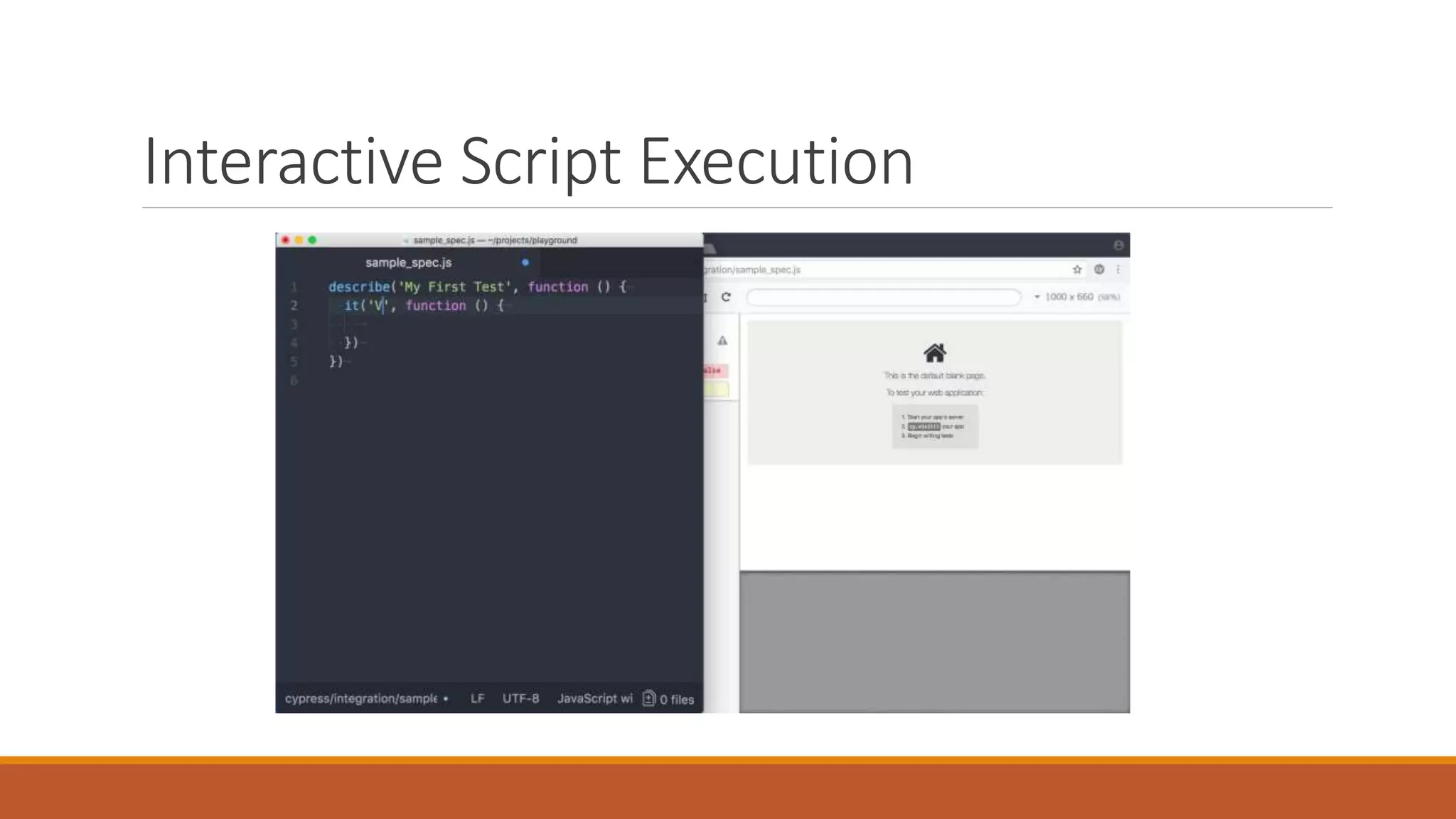
Task: Click the round extension icon next to star
Action: click(x=1099, y=269)
